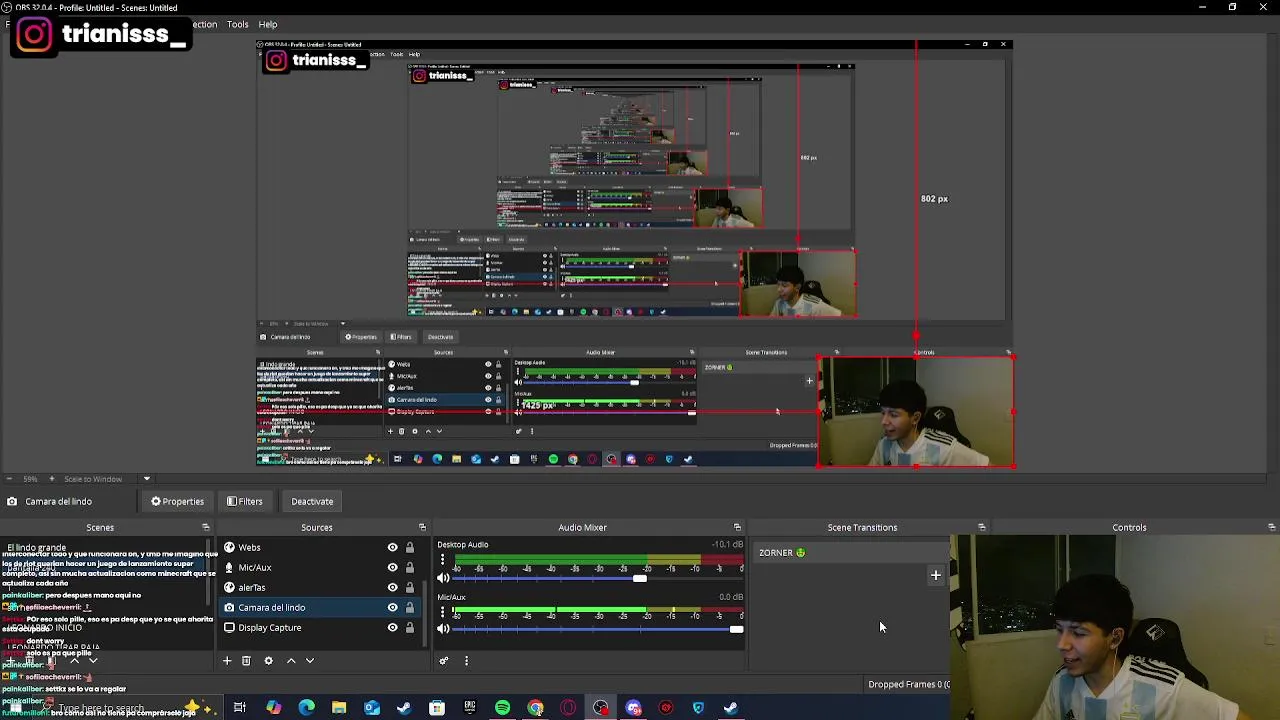Screen dimensions: 1280x720
Task: Unlock the Camara del lindo source
Action: (410, 607)
